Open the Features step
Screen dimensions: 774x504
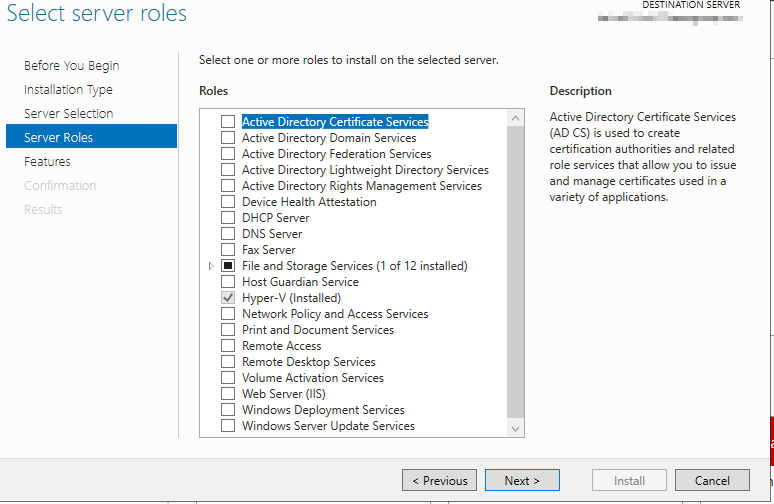pyautogui.click(x=47, y=161)
